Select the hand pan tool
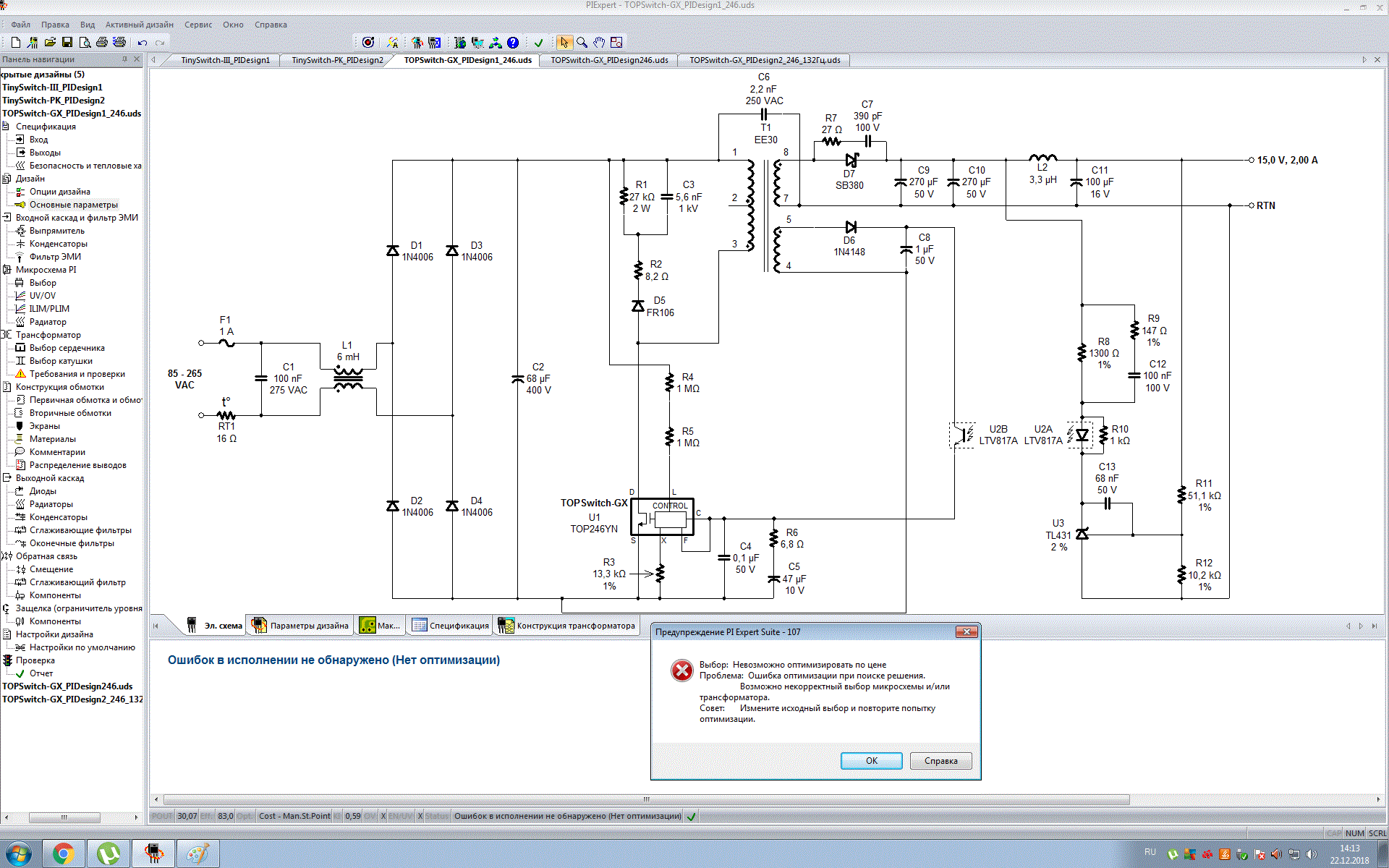Screen dimensions: 1389x868 pyautogui.click(x=599, y=43)
